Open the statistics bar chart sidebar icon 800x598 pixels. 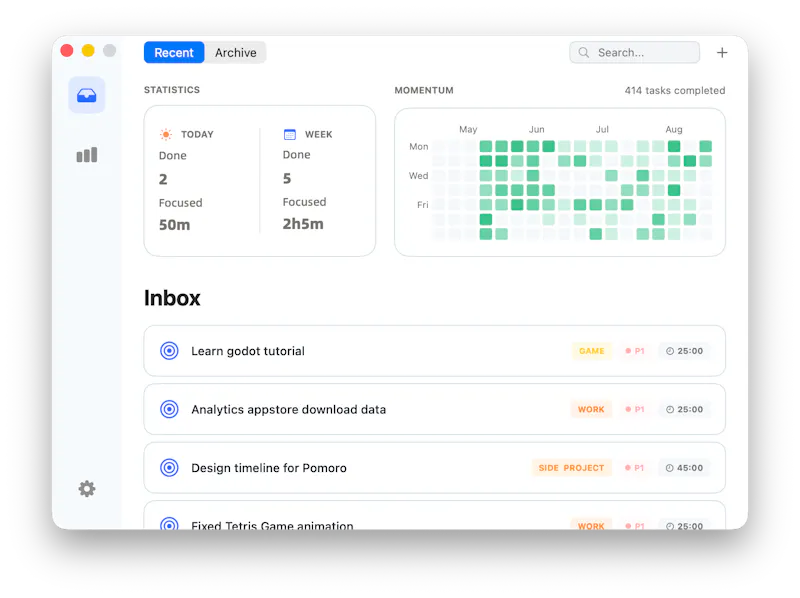pyautogui.click(x=87, y=155)
